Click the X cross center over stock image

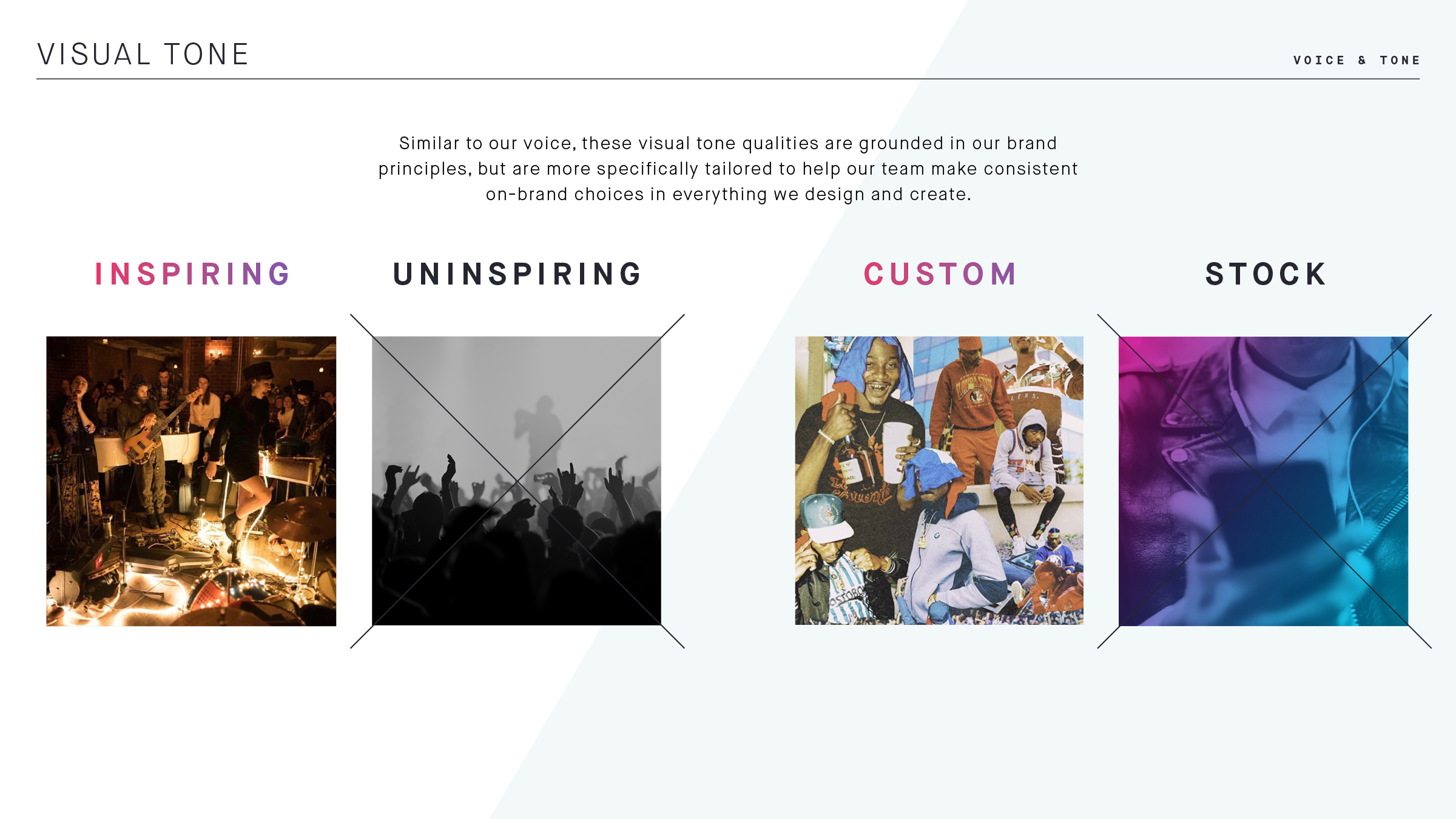pyautogui.click(x=1264, y=481)
